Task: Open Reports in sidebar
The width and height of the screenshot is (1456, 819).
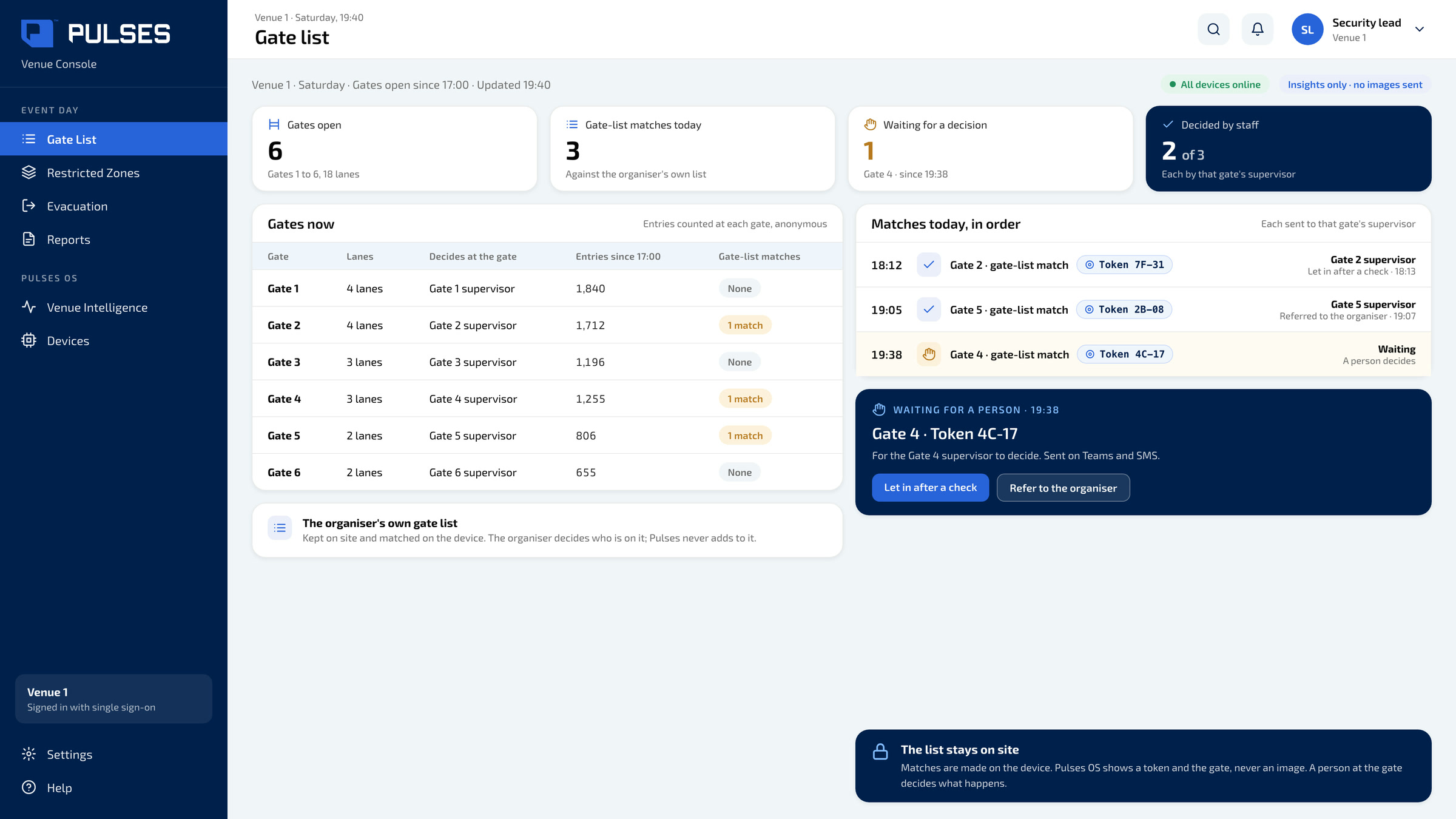Action: pyautogui.click(x=113, y=239)
